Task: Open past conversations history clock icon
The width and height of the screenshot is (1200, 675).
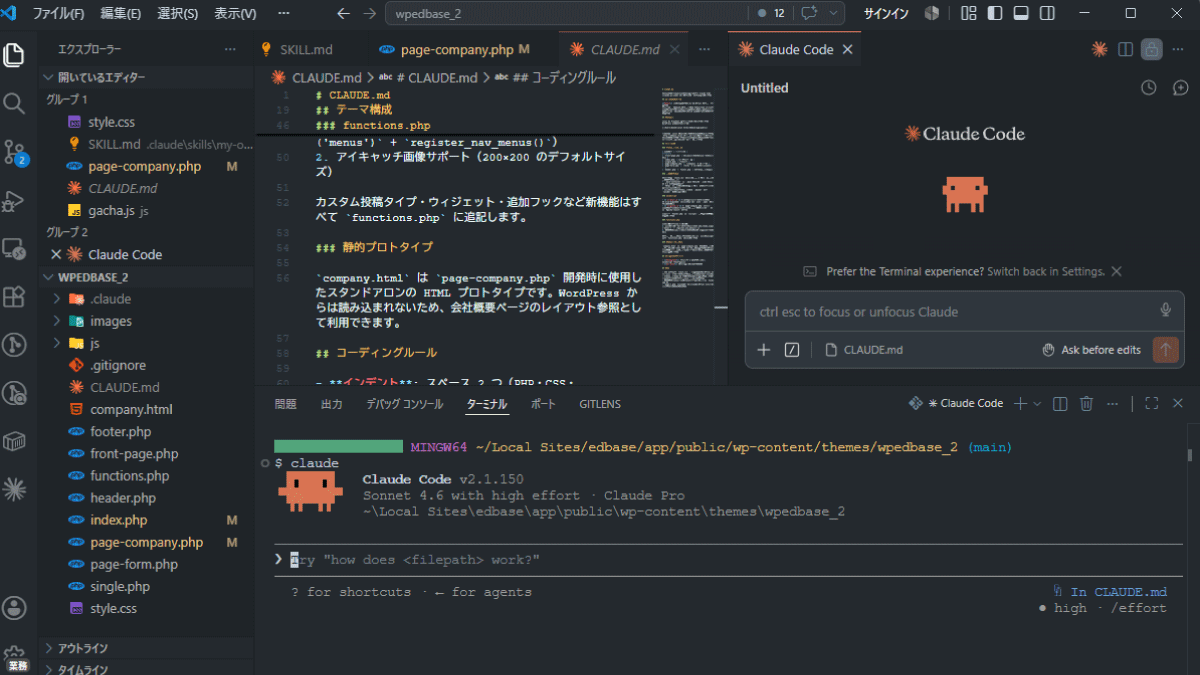Action: tap(1150, 88)
